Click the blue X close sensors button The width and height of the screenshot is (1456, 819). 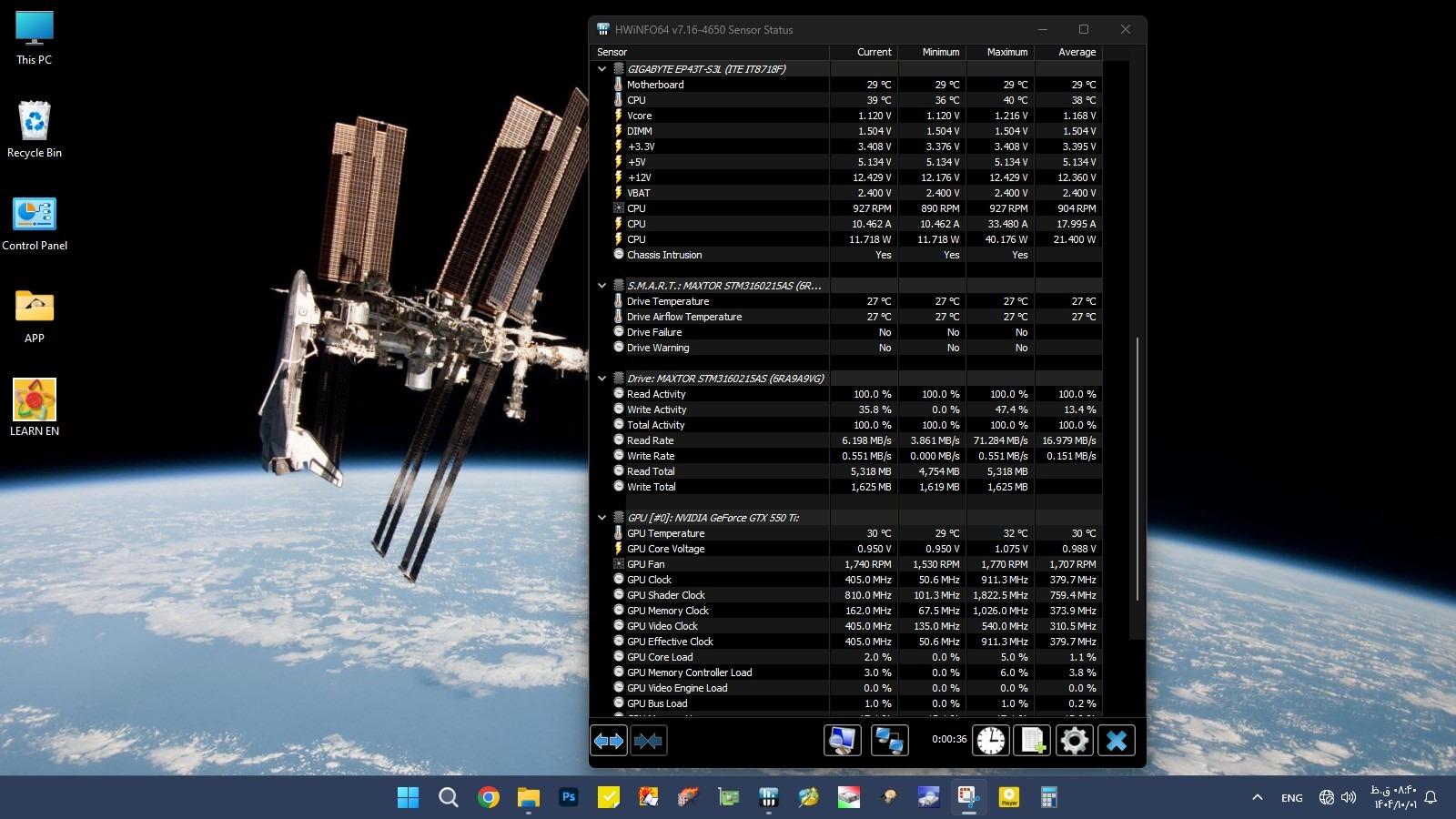coord(1117,741)
